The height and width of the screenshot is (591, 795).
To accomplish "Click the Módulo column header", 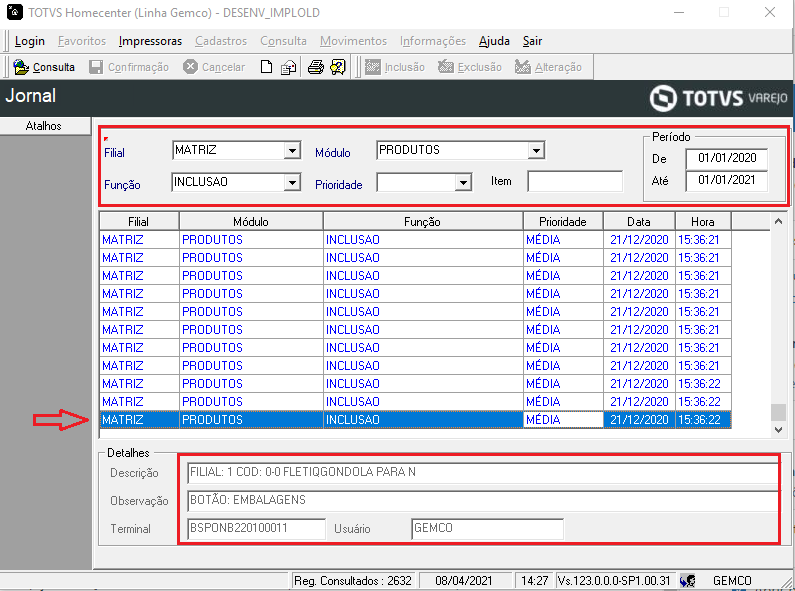I will tap(251, 221).
